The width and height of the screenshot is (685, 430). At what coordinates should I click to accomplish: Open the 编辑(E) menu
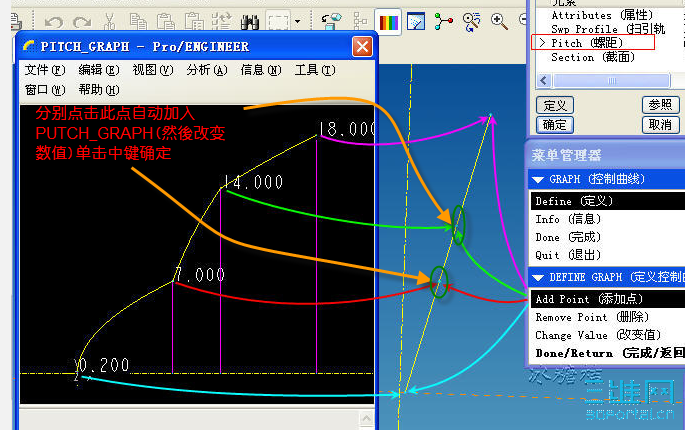coord(99,70)
